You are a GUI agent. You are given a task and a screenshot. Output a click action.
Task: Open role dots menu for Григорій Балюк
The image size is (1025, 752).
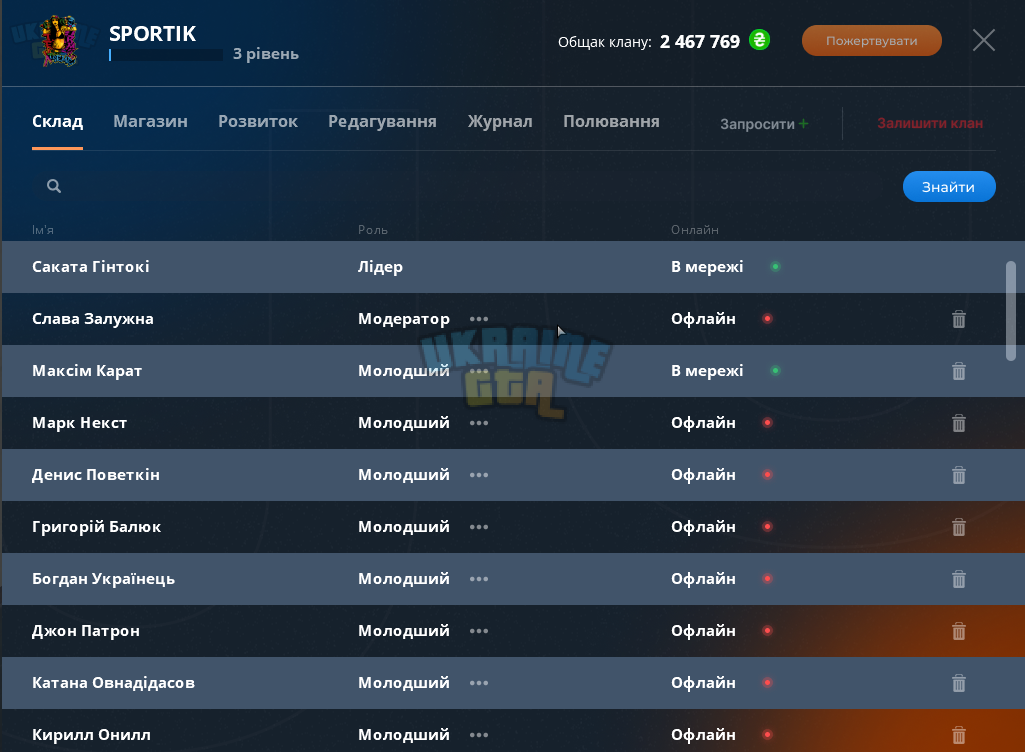point(479,527)
